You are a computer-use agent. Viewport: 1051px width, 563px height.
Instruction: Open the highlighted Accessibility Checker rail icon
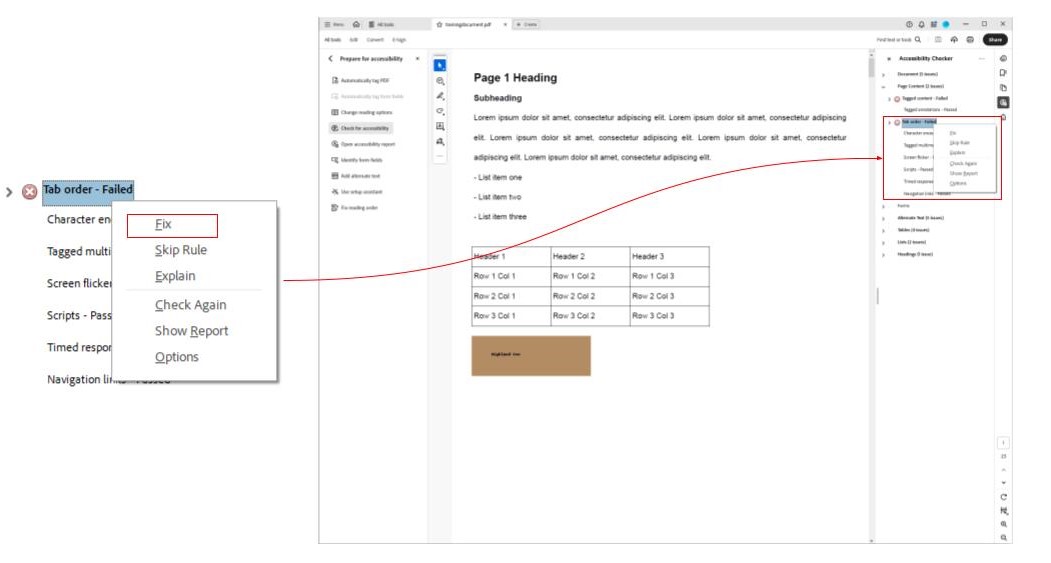point(1003,103)
